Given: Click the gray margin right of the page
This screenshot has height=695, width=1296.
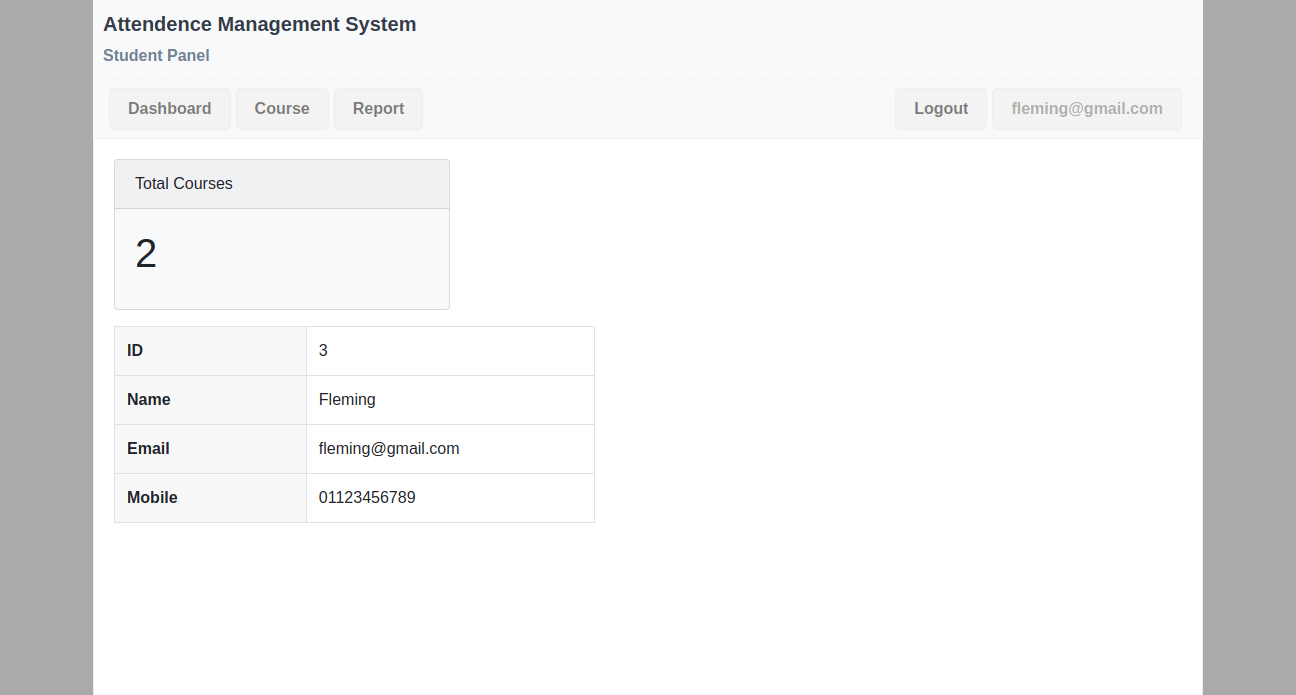Looking at the screenshot, I should (x=1249, y=350).
